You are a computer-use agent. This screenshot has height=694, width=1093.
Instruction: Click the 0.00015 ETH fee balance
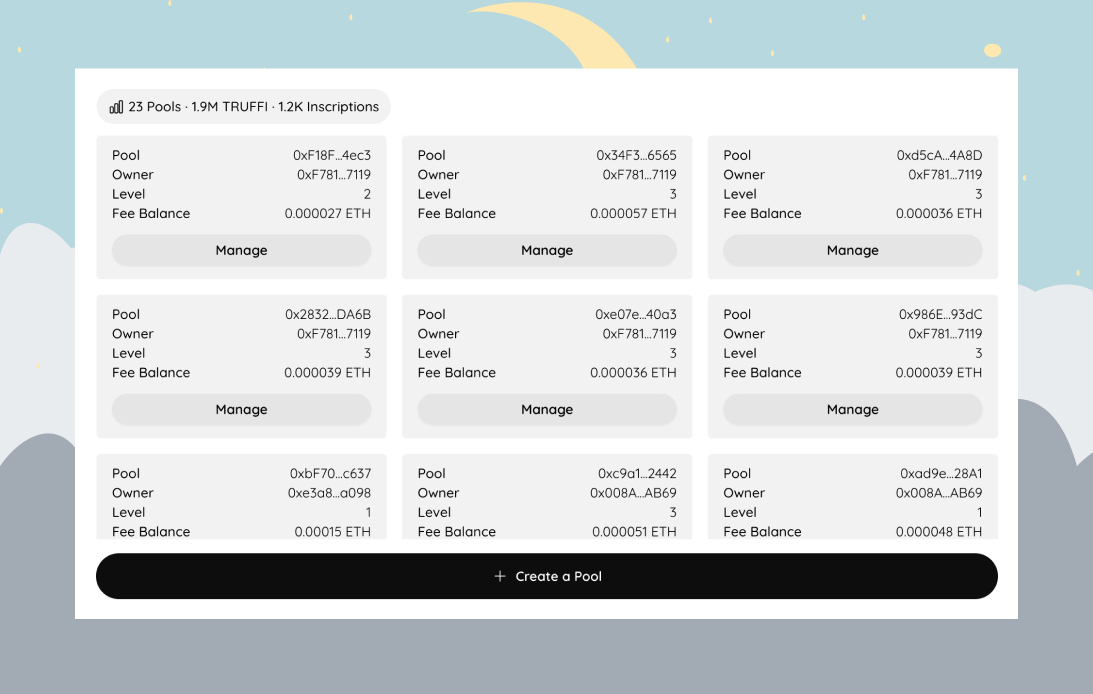pyautogui.click(x=332, y=532)
